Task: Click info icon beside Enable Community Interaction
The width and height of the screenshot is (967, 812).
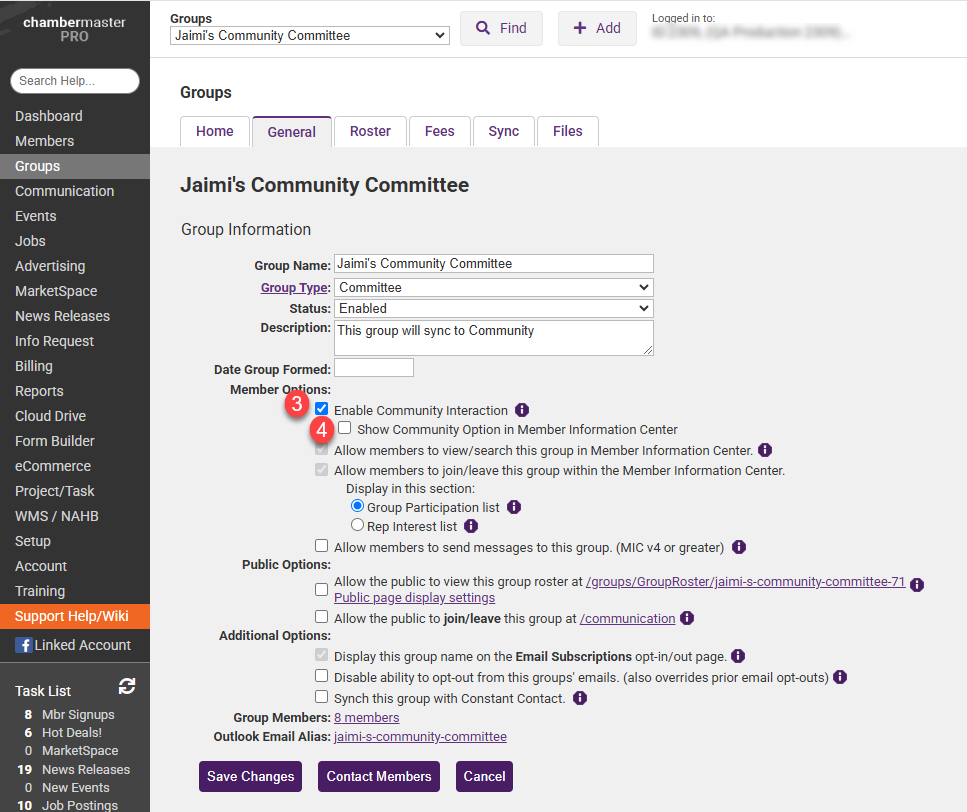Action: click(x=522, y=410)
